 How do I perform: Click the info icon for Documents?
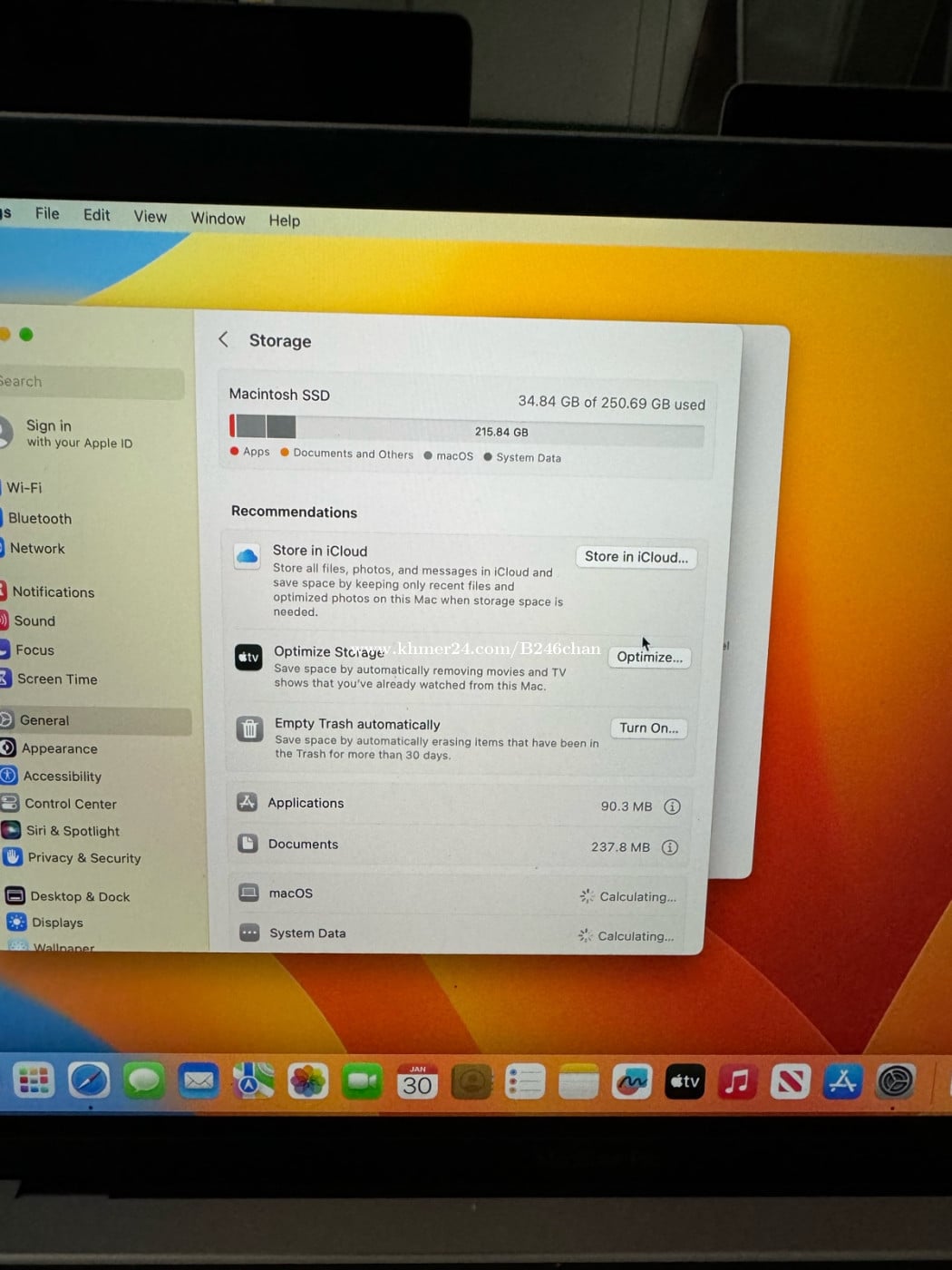[670, 847]
